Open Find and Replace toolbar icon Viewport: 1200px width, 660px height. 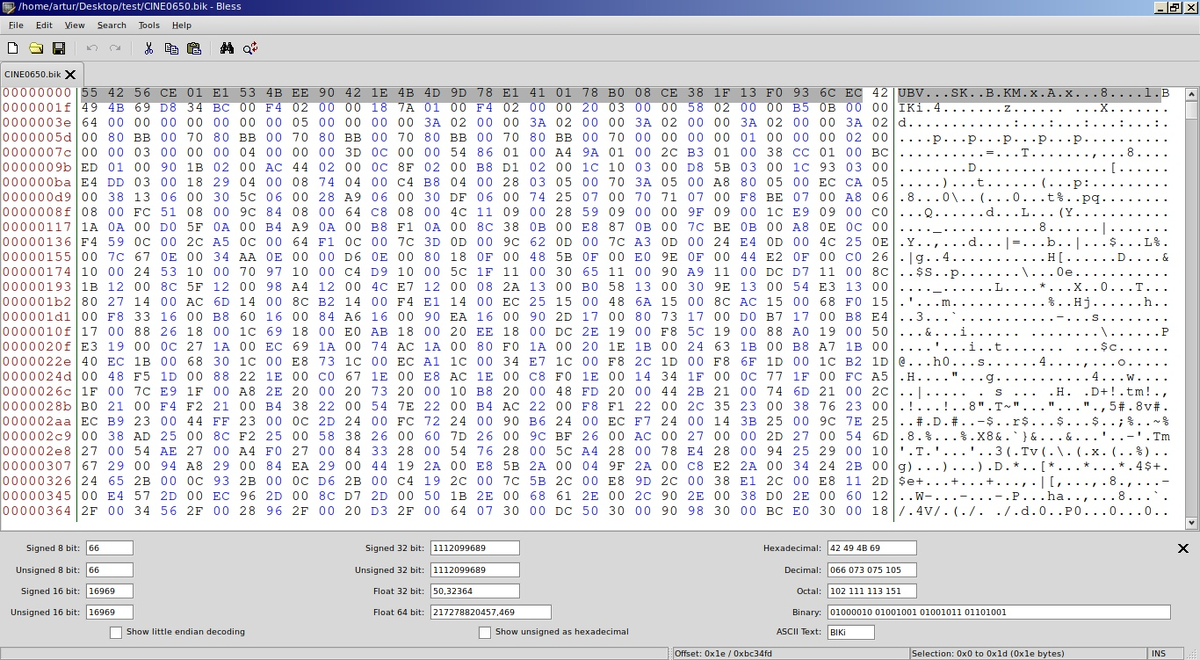click(x=250, y=48)
